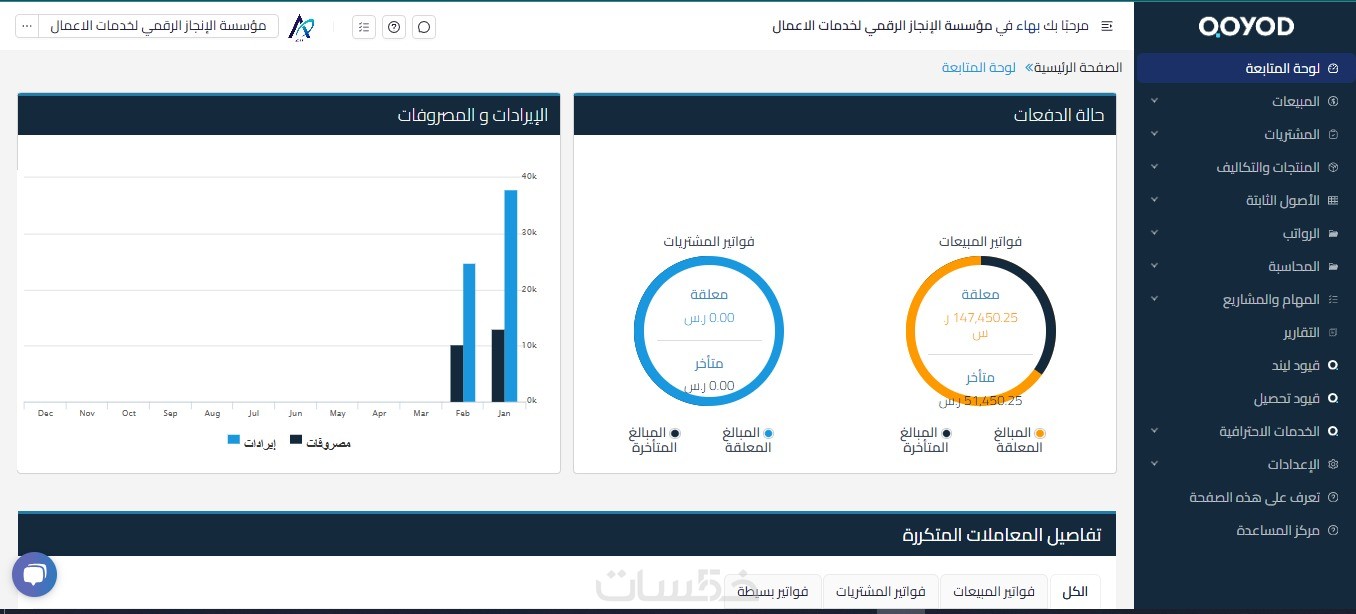Open the live chat widget bubble
Screen dimensions: 1356x614
coord(34,575)
